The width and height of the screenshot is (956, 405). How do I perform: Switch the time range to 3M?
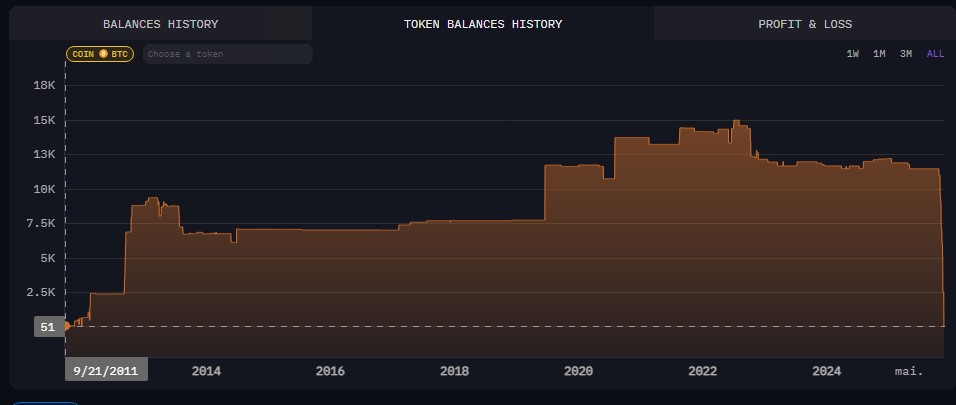coord(906,54)
